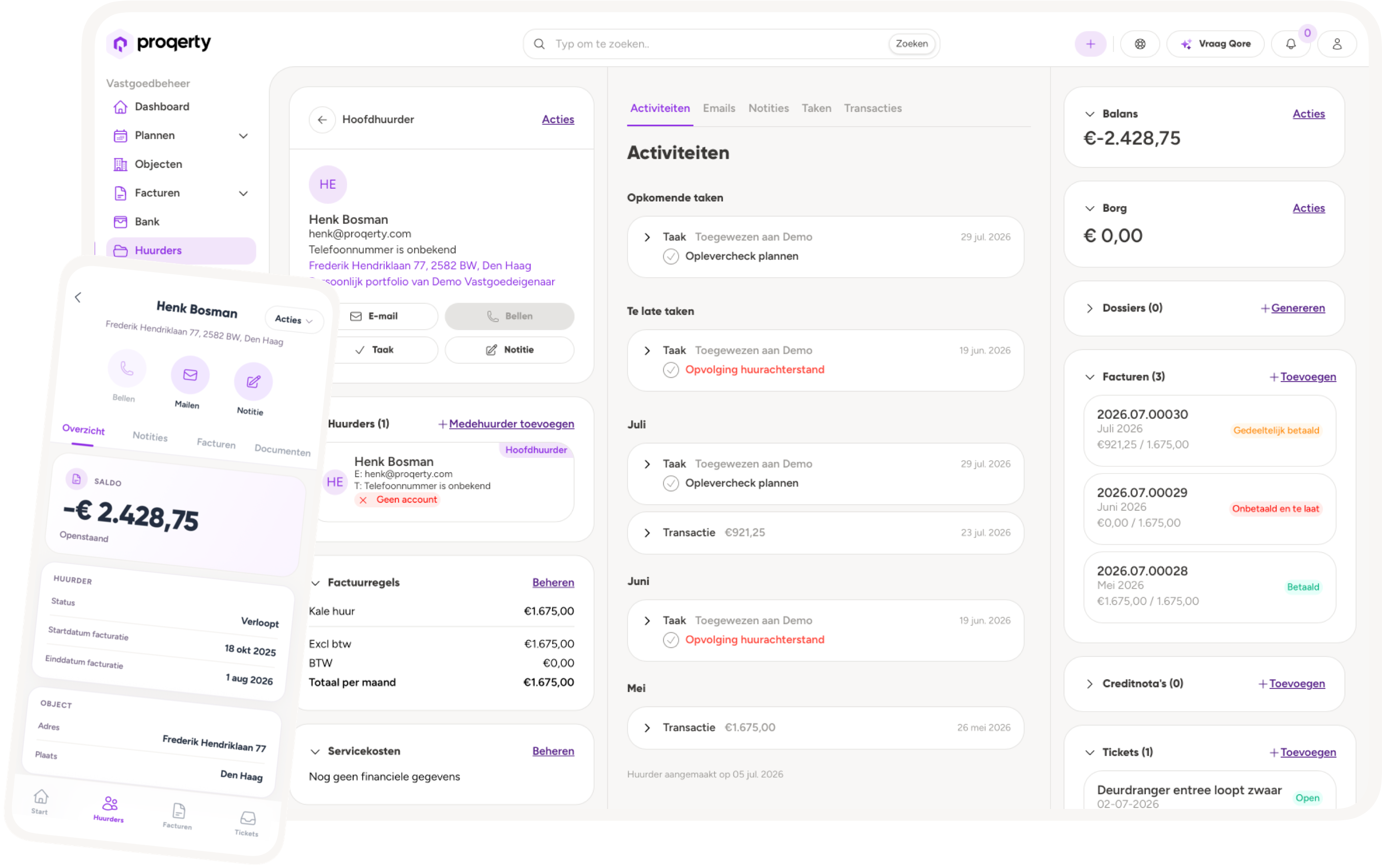
Task: Open the user profile icon
Action: (x=1337, y=44)
